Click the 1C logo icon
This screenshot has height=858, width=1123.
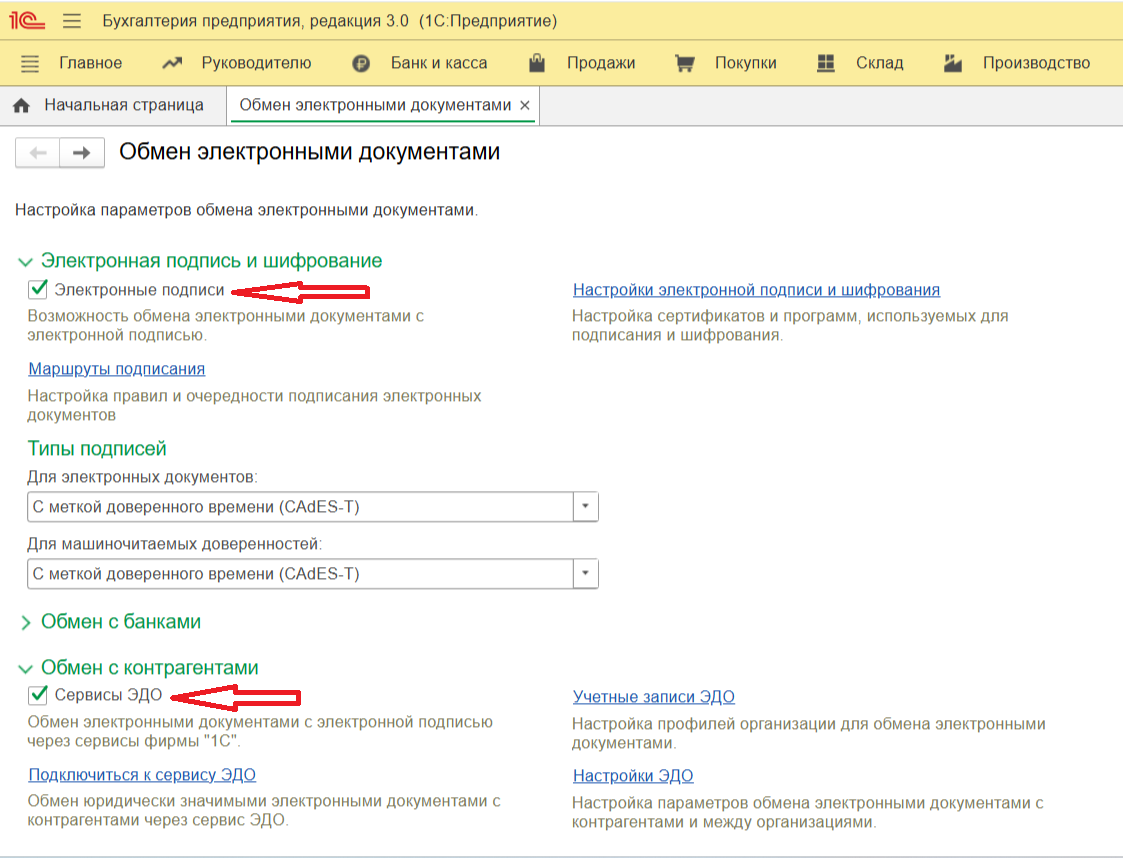24,21
